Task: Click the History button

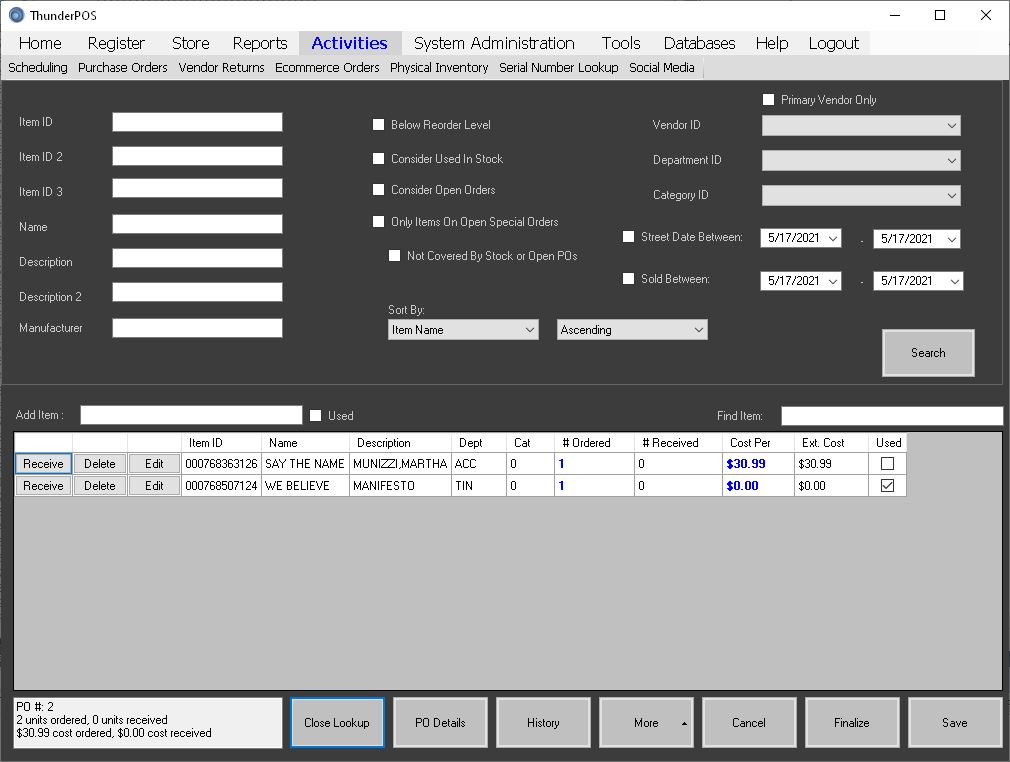Action: coord(543,723)
